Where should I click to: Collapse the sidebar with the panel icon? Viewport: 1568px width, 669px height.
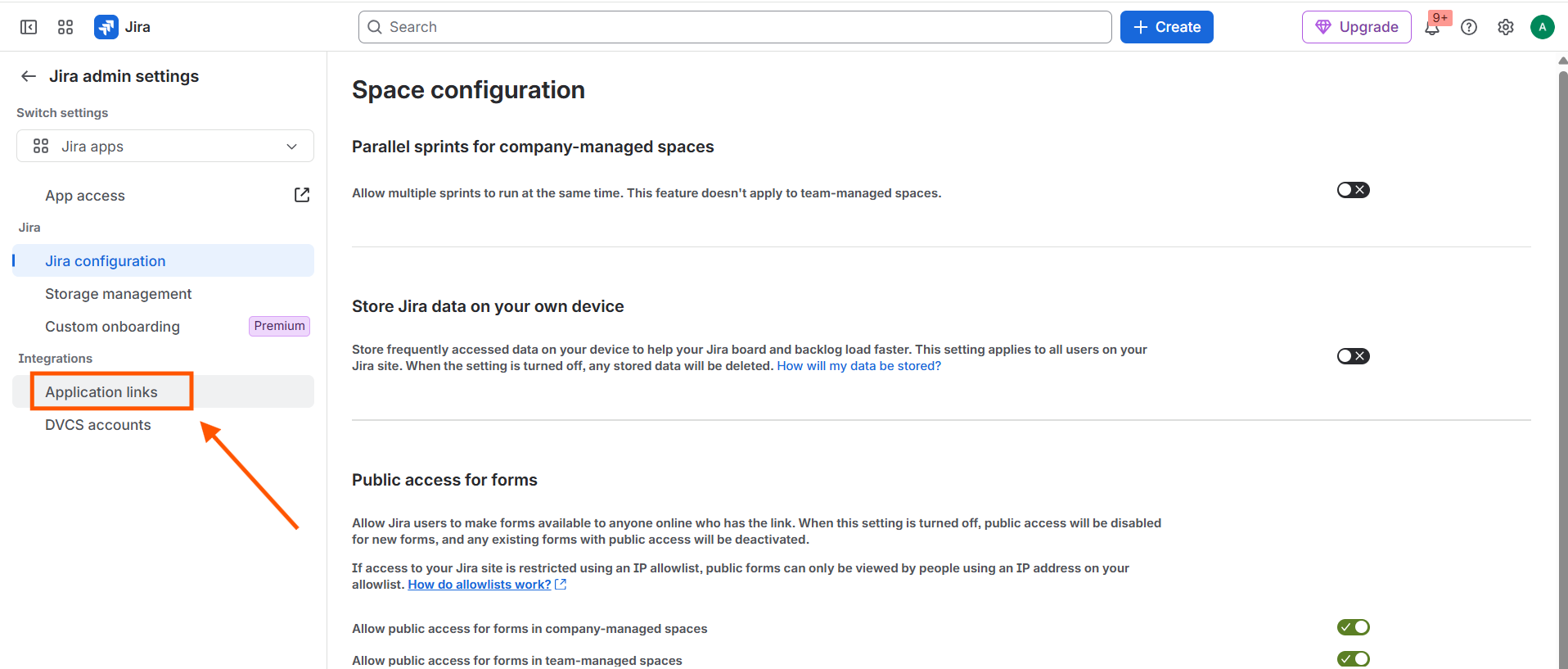pyautogui.click(x=29, y=27)
